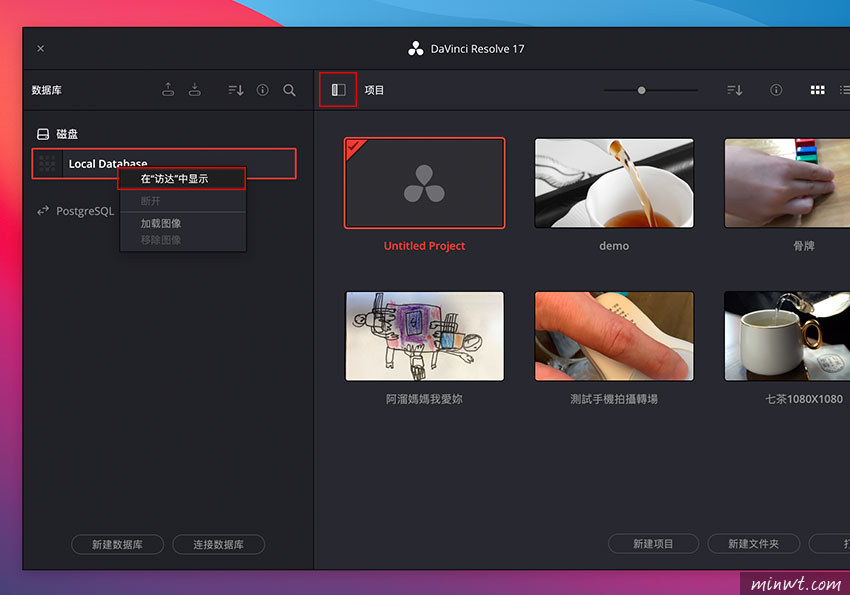Close the Project Manager window
The height and width of the screenshot is (595, 850).
[41, 49]
